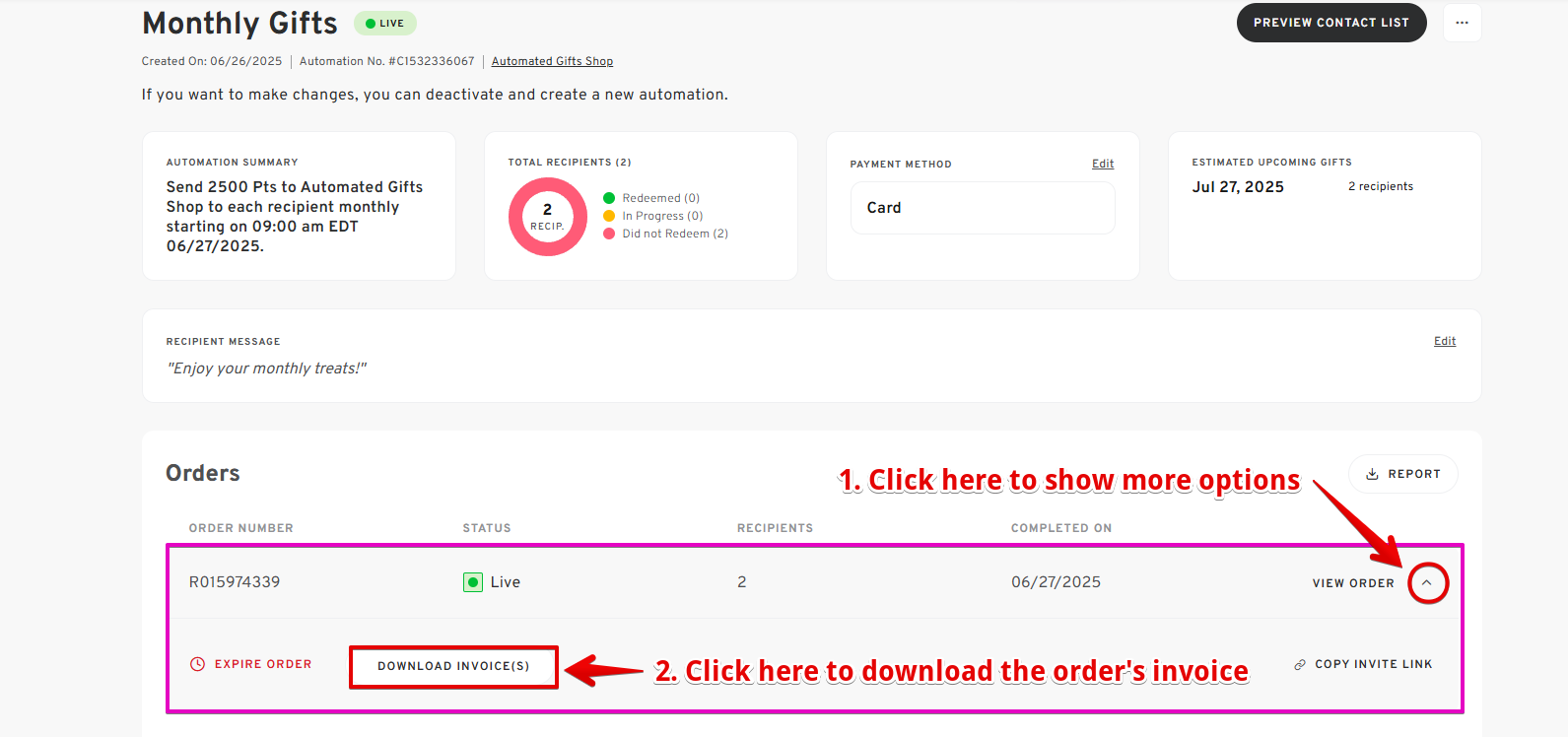1568x737 pixels.
Task: Download the orders Report
Action: [1403, 474]
